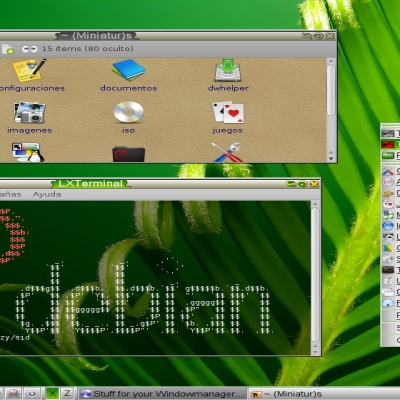Image resolution: width=400 pixels, height=400 pixels.
Task: Click the blue globe icon in side menu
Action: [388, 226]
